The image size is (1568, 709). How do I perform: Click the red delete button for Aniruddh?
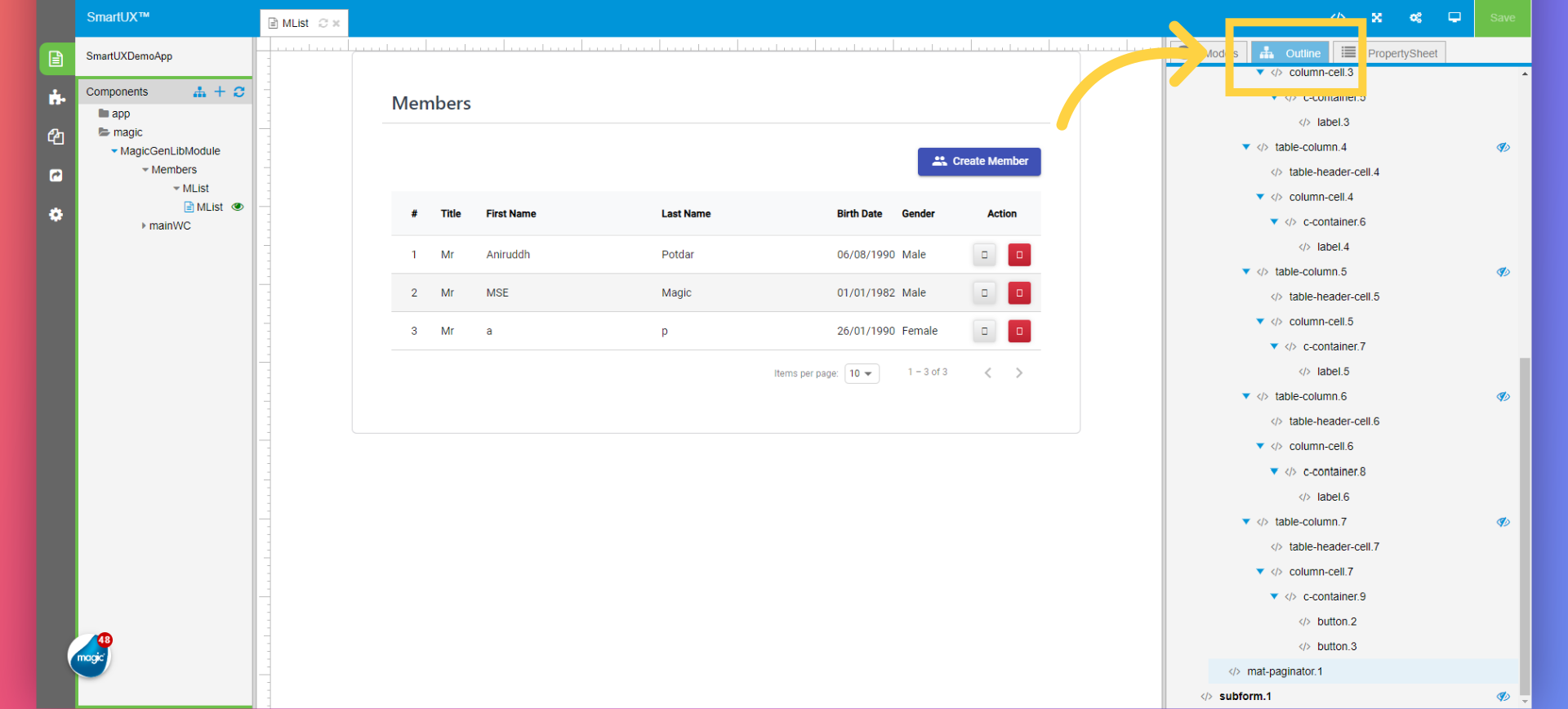click(x=1018, y=255)
